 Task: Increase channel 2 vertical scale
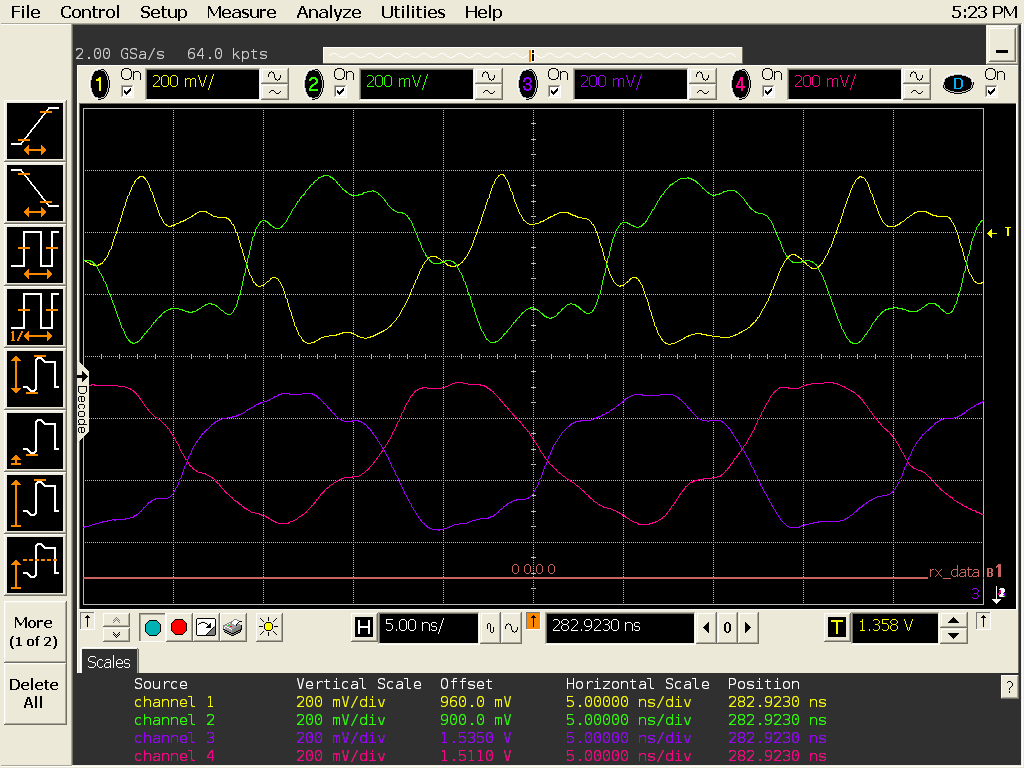488,76
